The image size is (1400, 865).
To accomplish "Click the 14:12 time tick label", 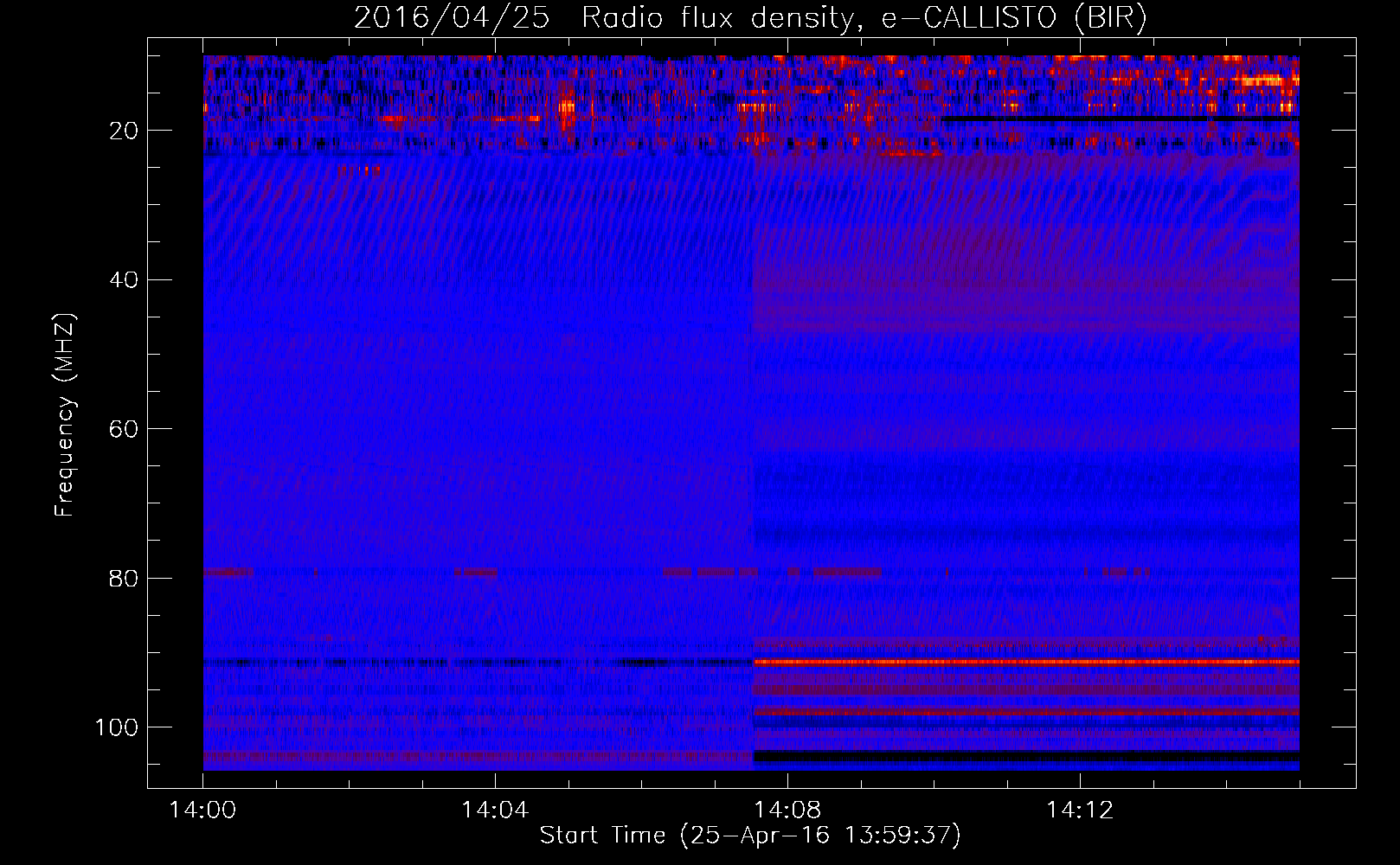I will coord(1080,810).
